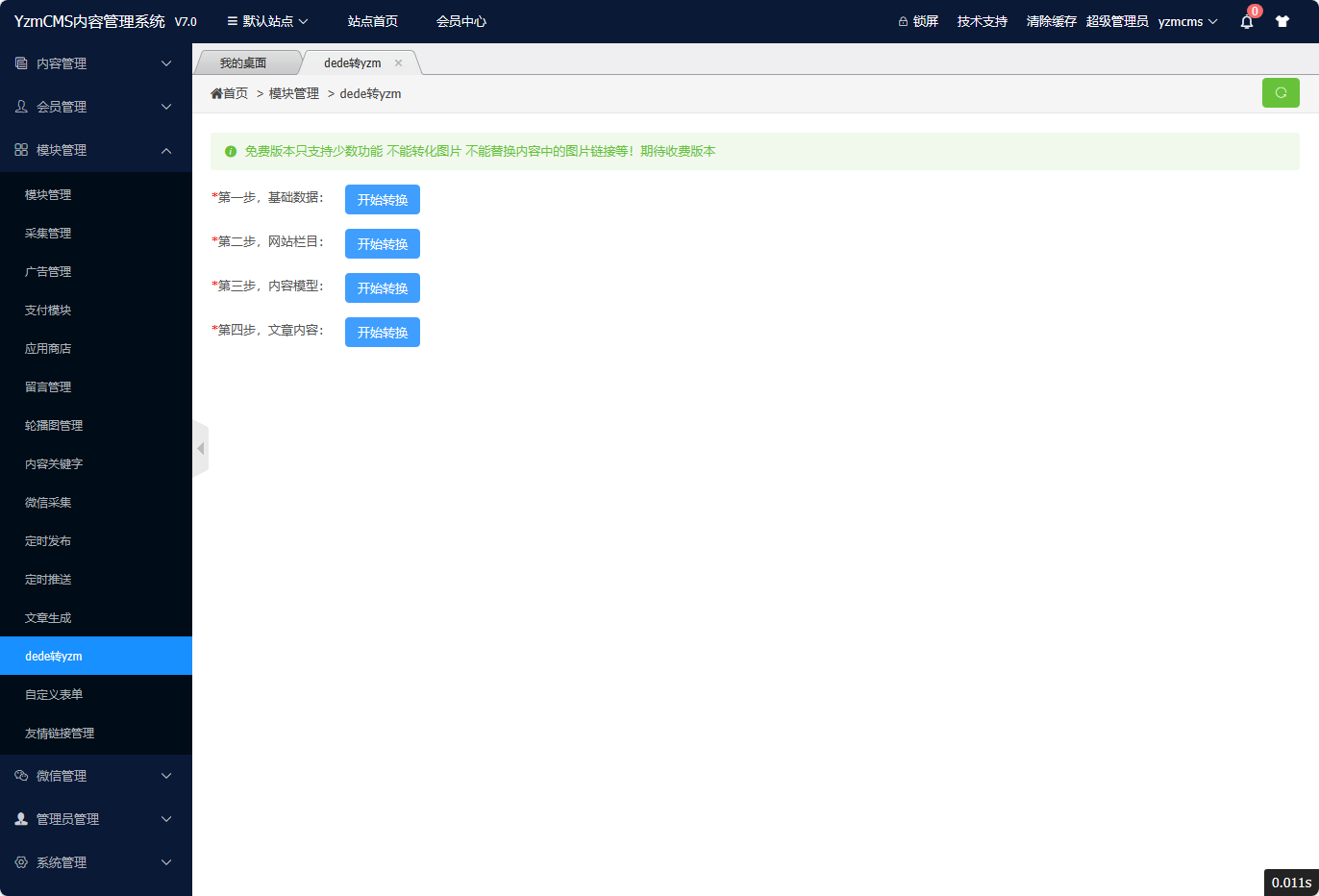Image resolution: width=1319 pixels, height=896 pixels.
Task: Click the 0.011s timing badge
Action: point(1291,883)
